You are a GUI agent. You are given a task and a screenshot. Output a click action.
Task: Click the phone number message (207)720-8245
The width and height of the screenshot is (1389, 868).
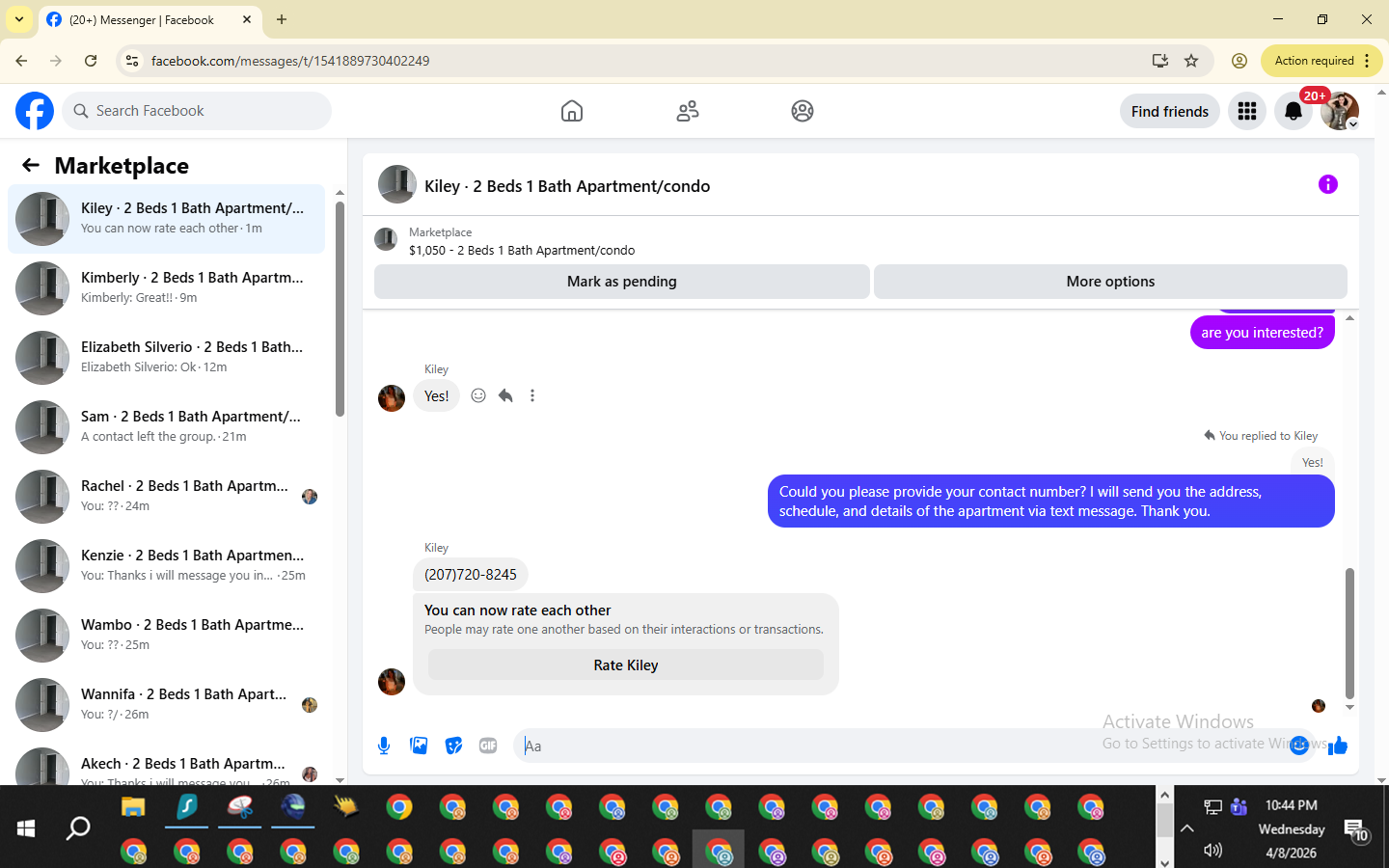pyautogui.click(x=471, y=575)
